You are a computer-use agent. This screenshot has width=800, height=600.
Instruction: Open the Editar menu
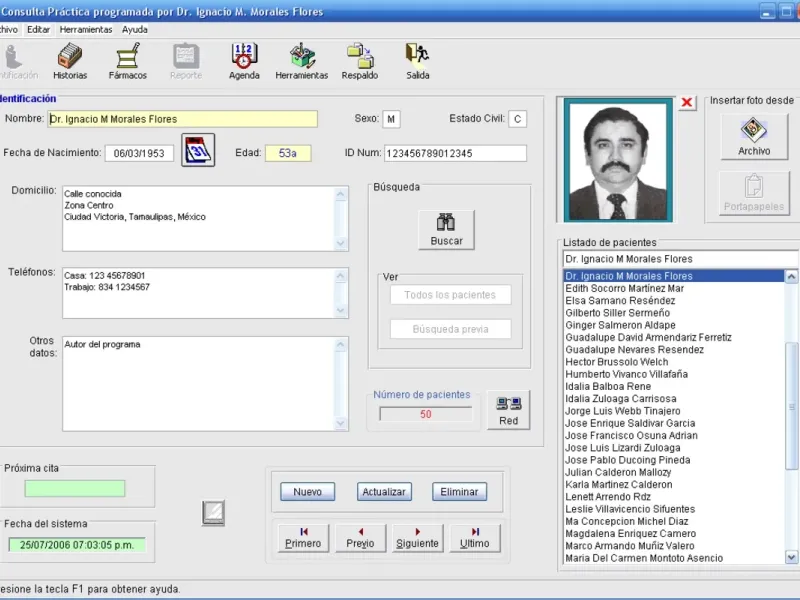click(x=39, y=29)
